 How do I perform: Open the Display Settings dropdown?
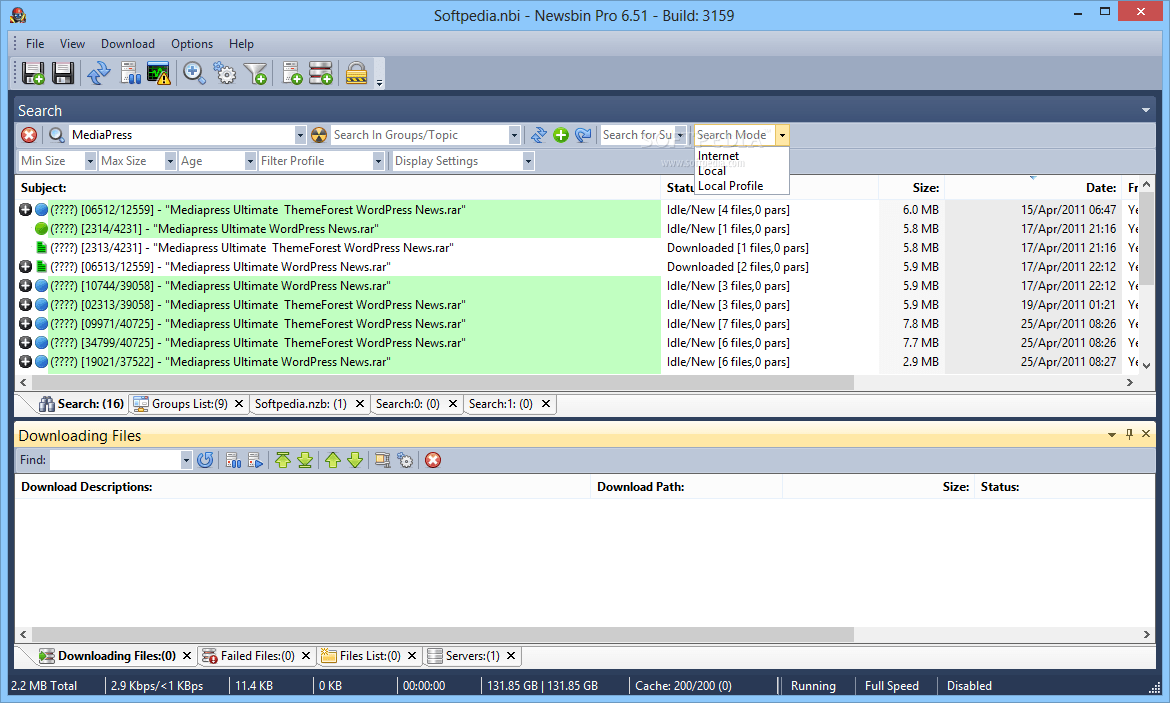pos(527,160)
